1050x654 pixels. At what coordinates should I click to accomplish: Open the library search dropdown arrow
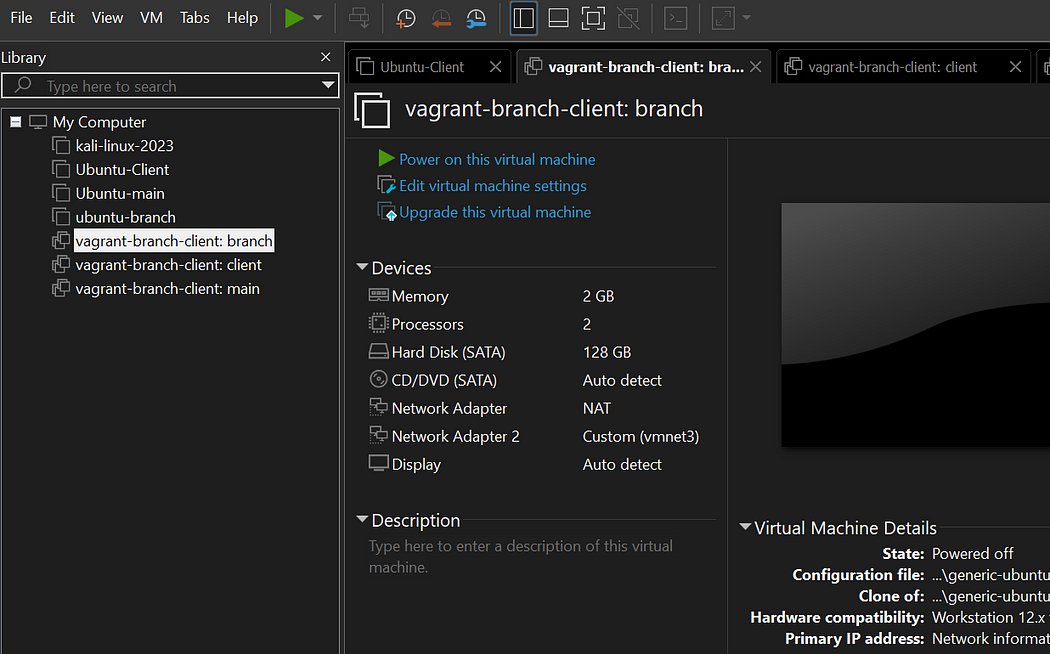[328, 86]
